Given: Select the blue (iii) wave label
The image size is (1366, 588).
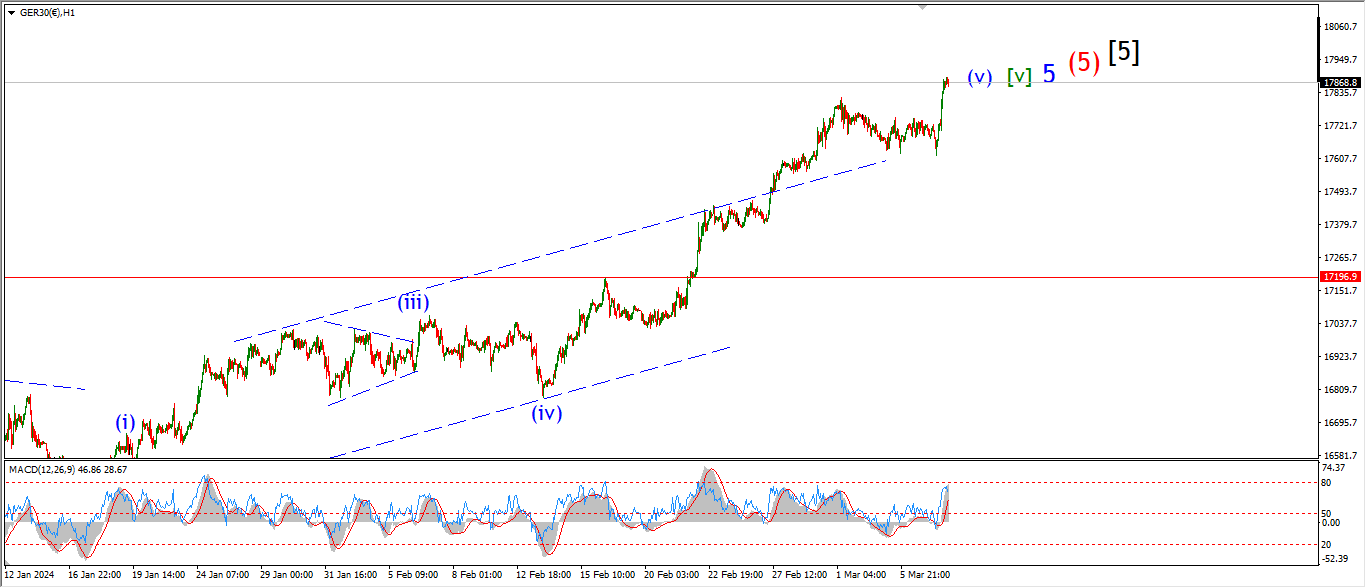Looking at the screenshot, I should pyautogui.click(x=414, y=302).
